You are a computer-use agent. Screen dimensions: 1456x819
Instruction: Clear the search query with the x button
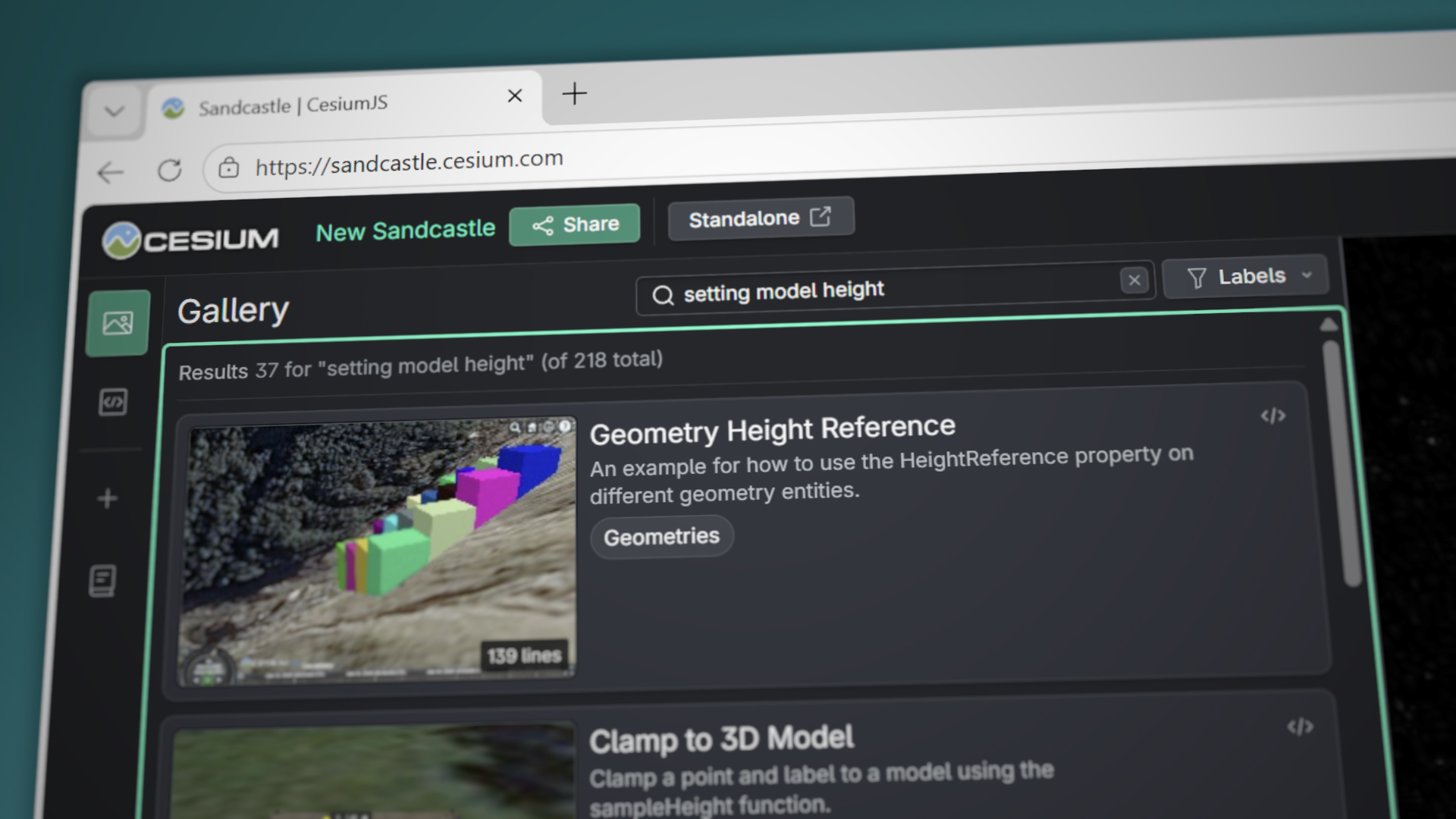click(x=1134, y=280)
